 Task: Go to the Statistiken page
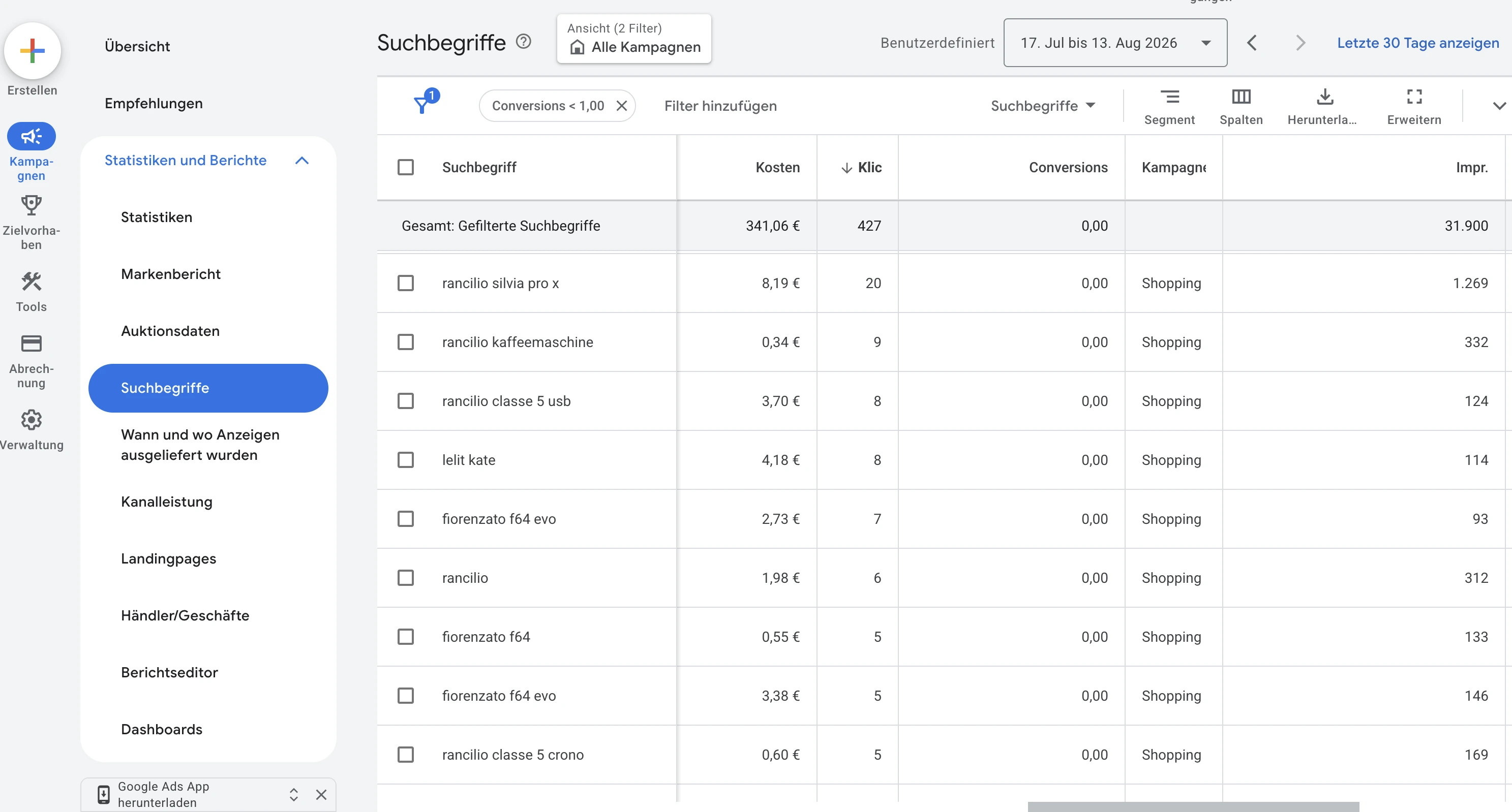pos(157,217)
